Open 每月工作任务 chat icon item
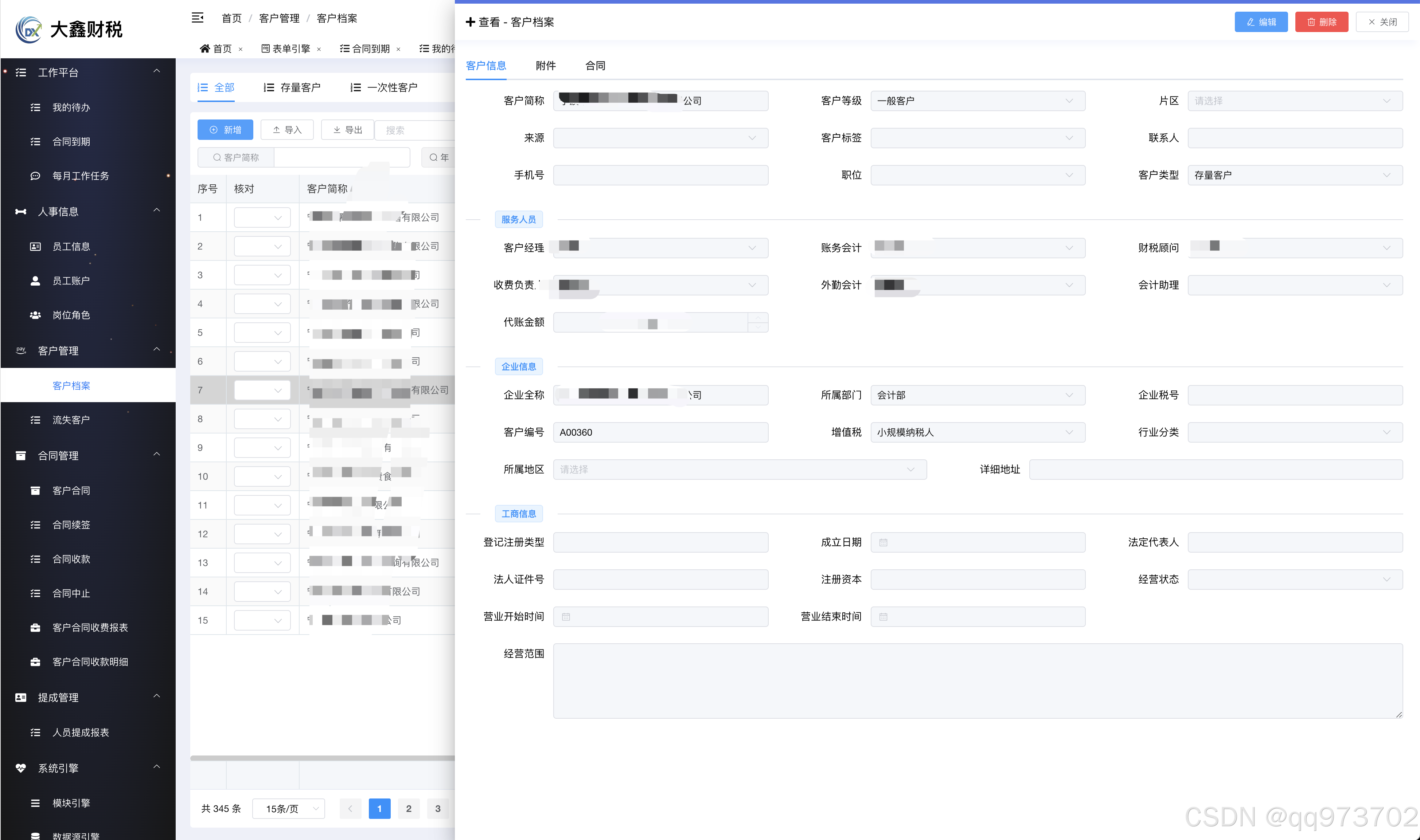1420x840 pixels. tap(35, 176)
